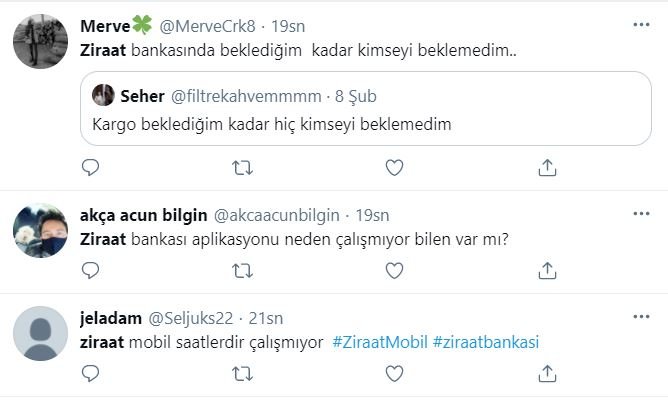668x401 pixels.
Task: Like Merve's Ziraat bankası tweet
Action: pos(394,167)
